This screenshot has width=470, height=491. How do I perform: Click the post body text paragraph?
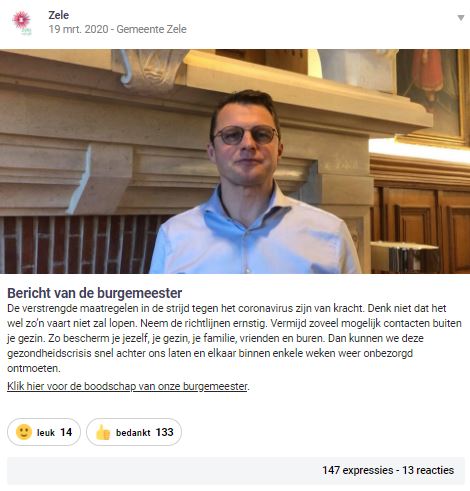(234, 338)
